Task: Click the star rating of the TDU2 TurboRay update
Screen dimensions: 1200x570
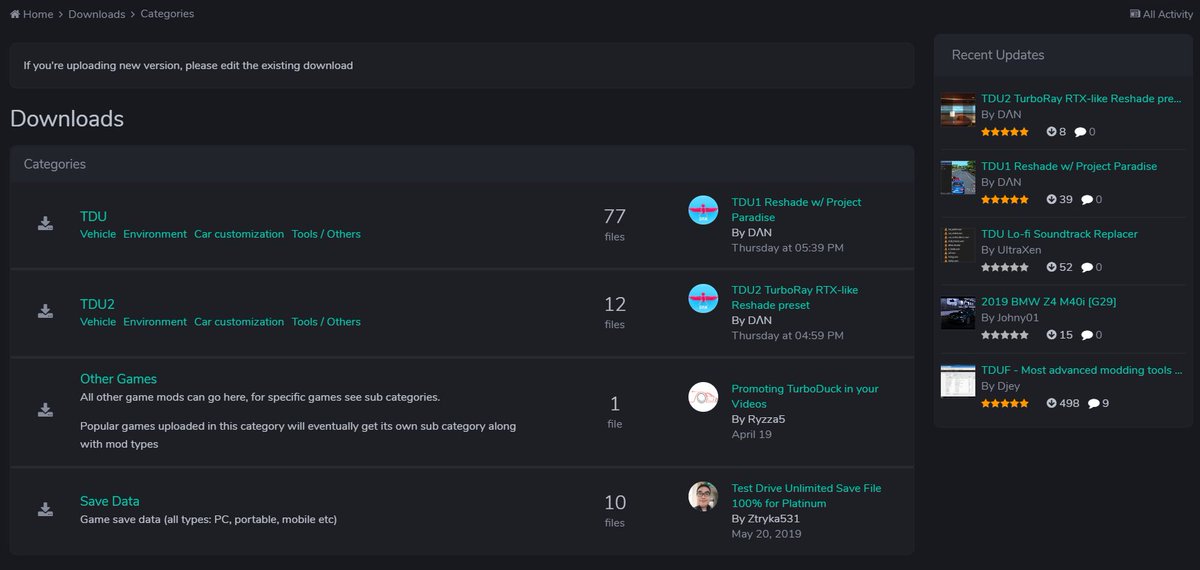Action: 1005,132
